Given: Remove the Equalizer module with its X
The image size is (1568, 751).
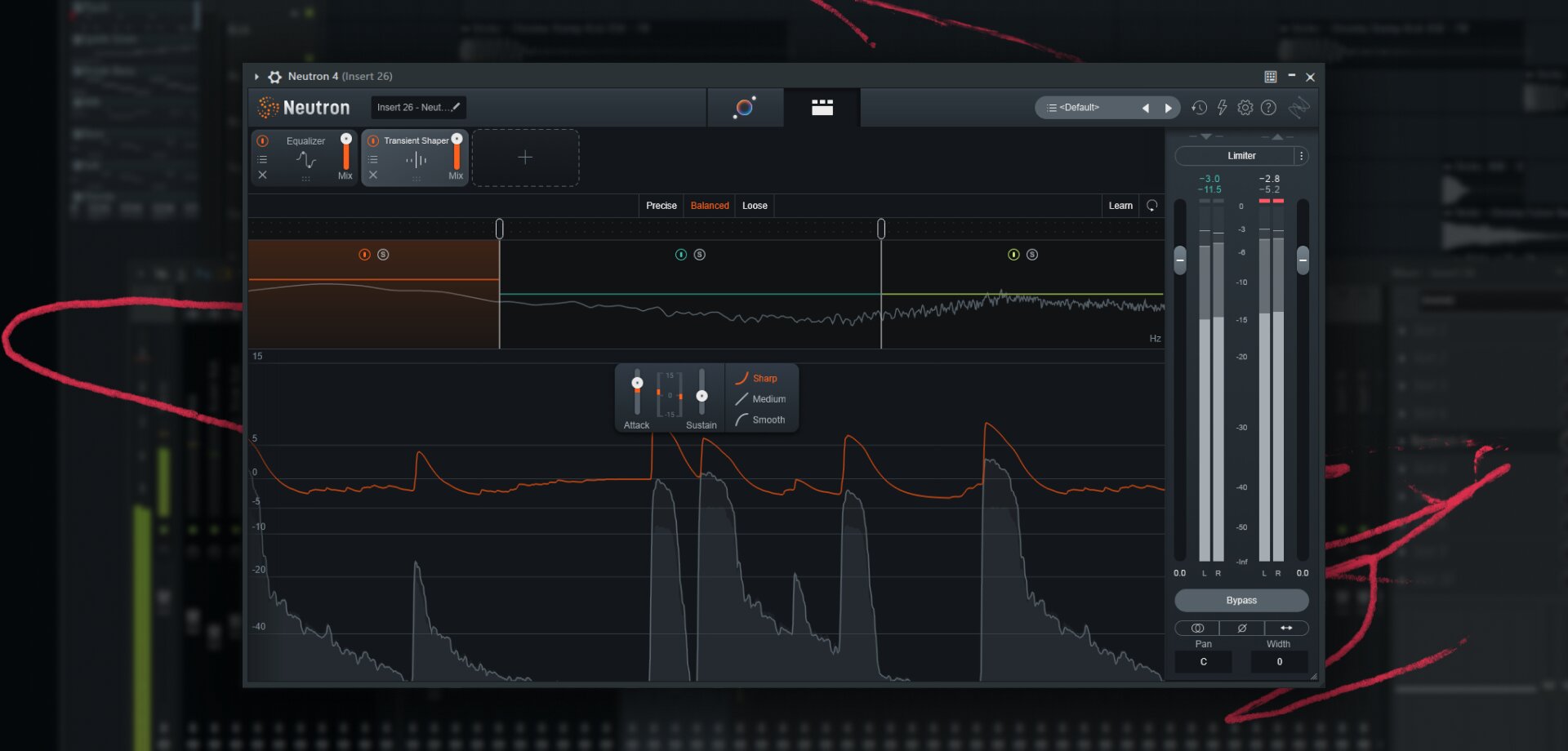Looking at the screenshot, I should pos(262,175).
